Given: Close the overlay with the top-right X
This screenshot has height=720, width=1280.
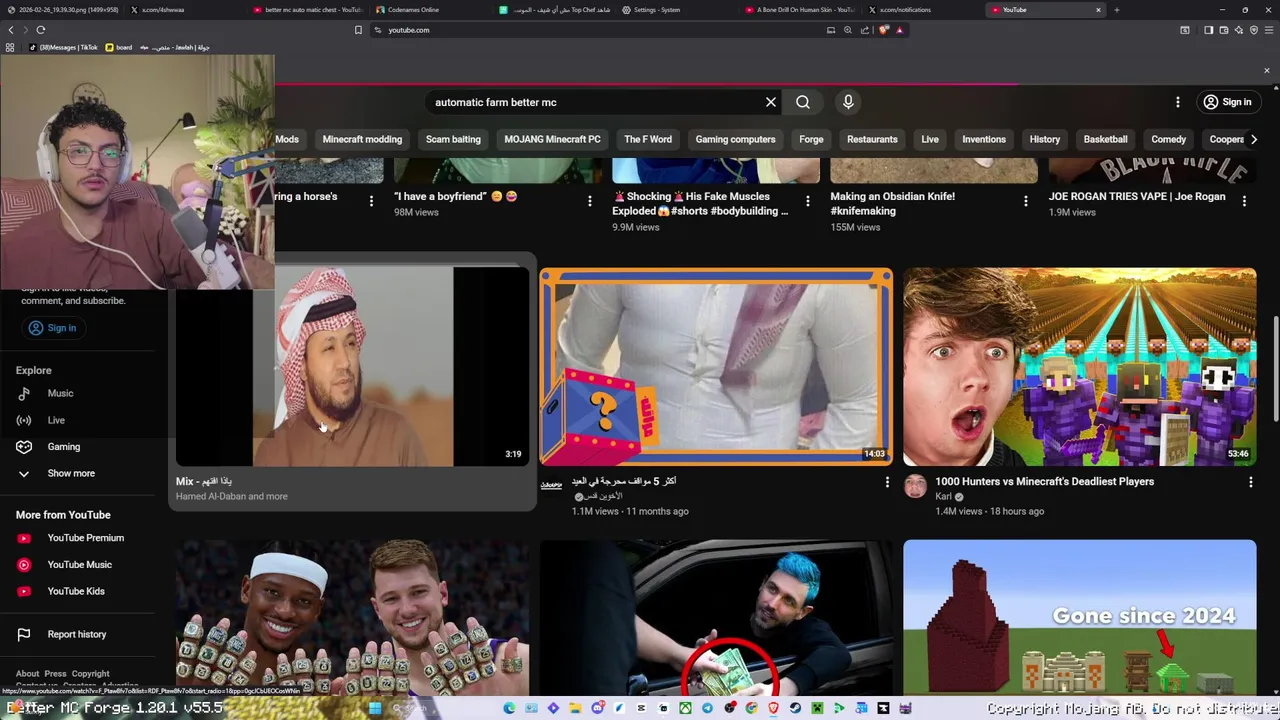Looking at the screenshot, I should 1266,71.
